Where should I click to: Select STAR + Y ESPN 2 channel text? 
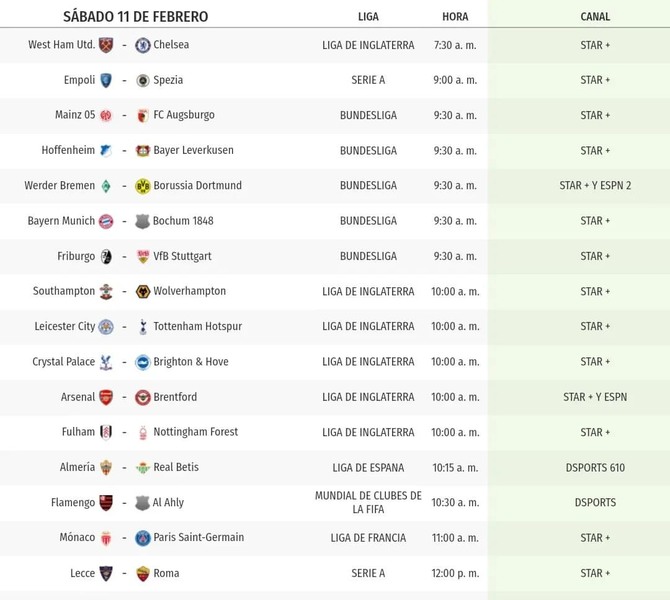595,185
